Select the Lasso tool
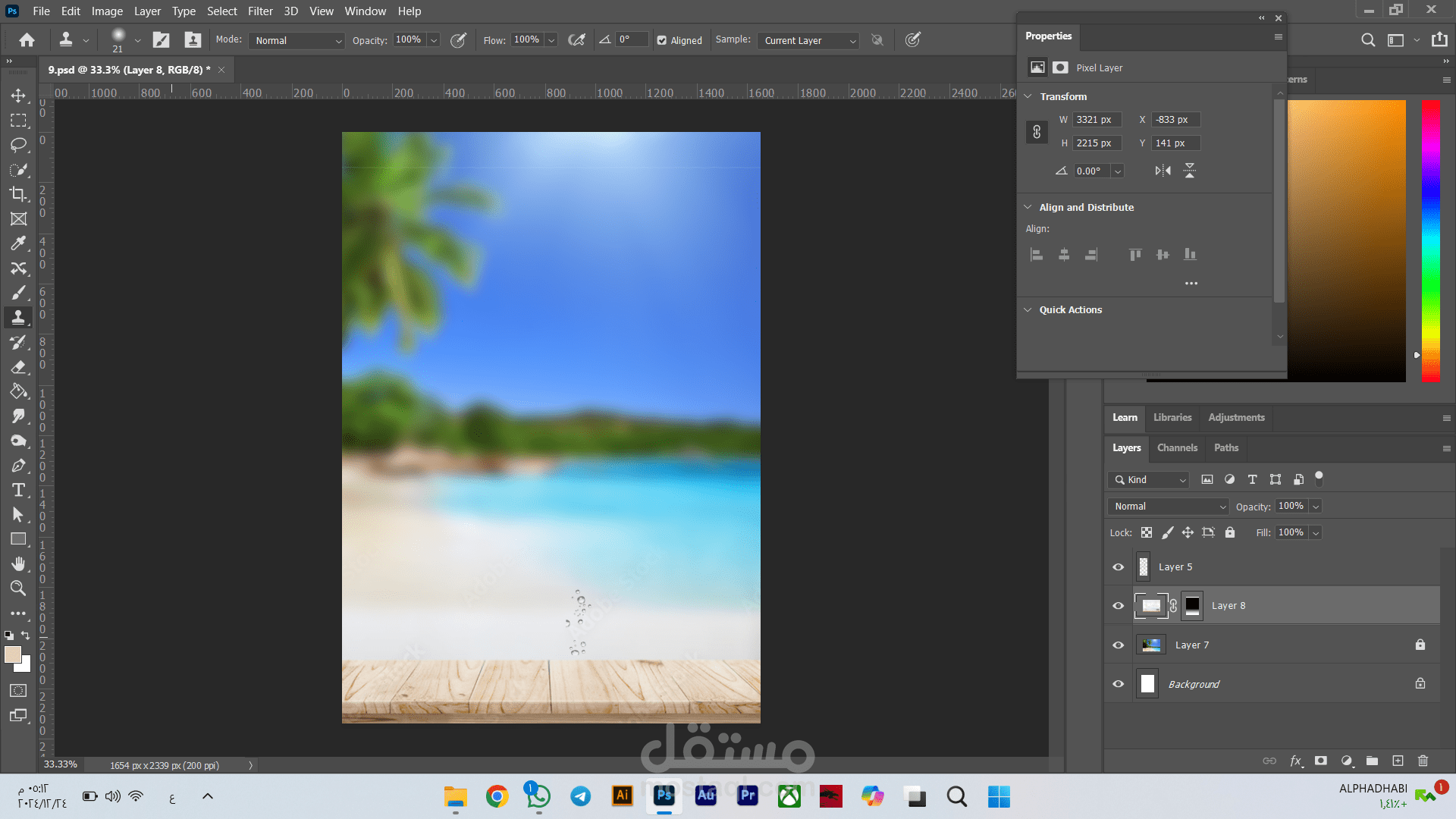 point(18,145)
